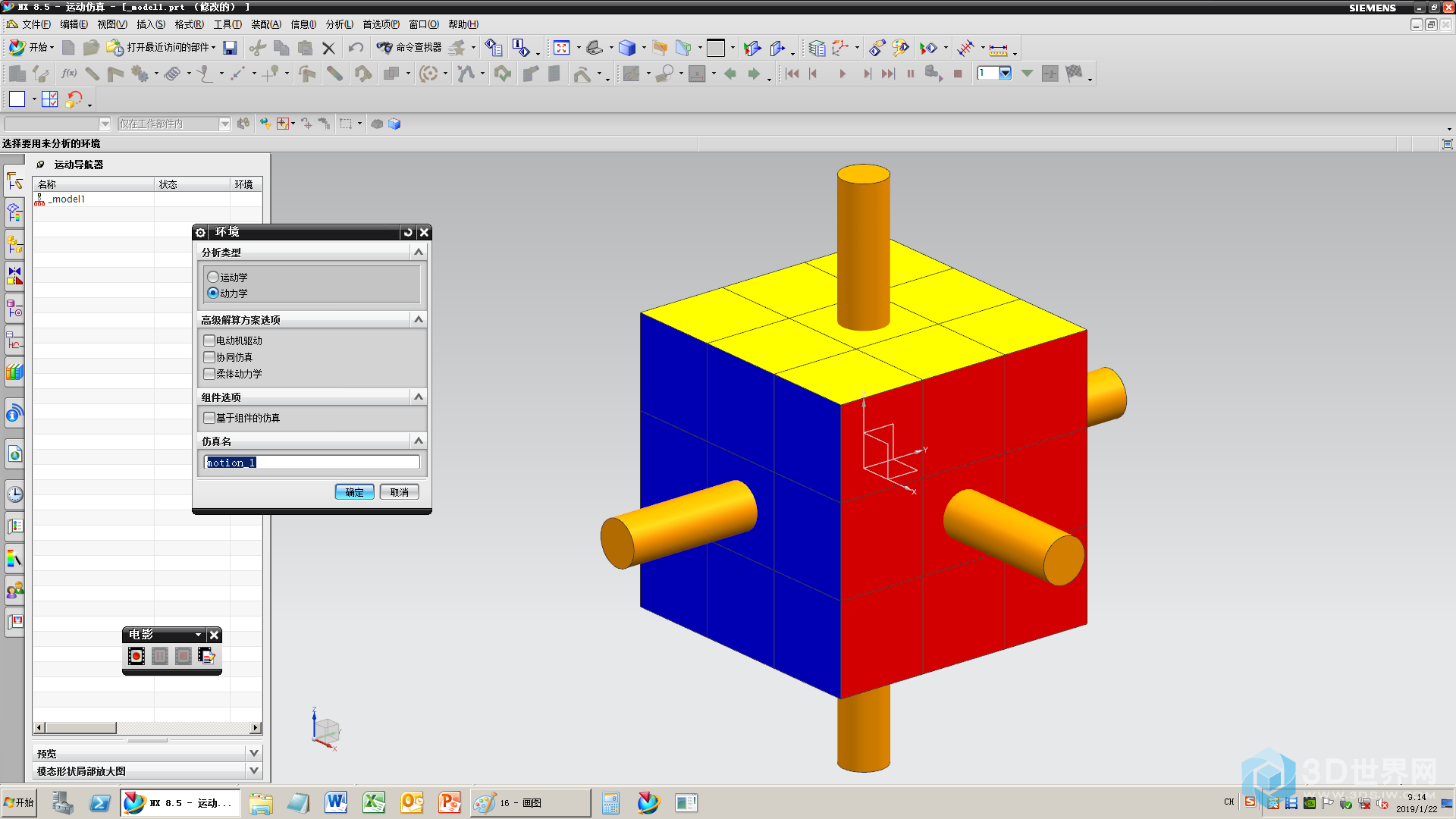Collapse the 分析类型 section
This screenshot has height=819, width=1456.
(419, 252)
